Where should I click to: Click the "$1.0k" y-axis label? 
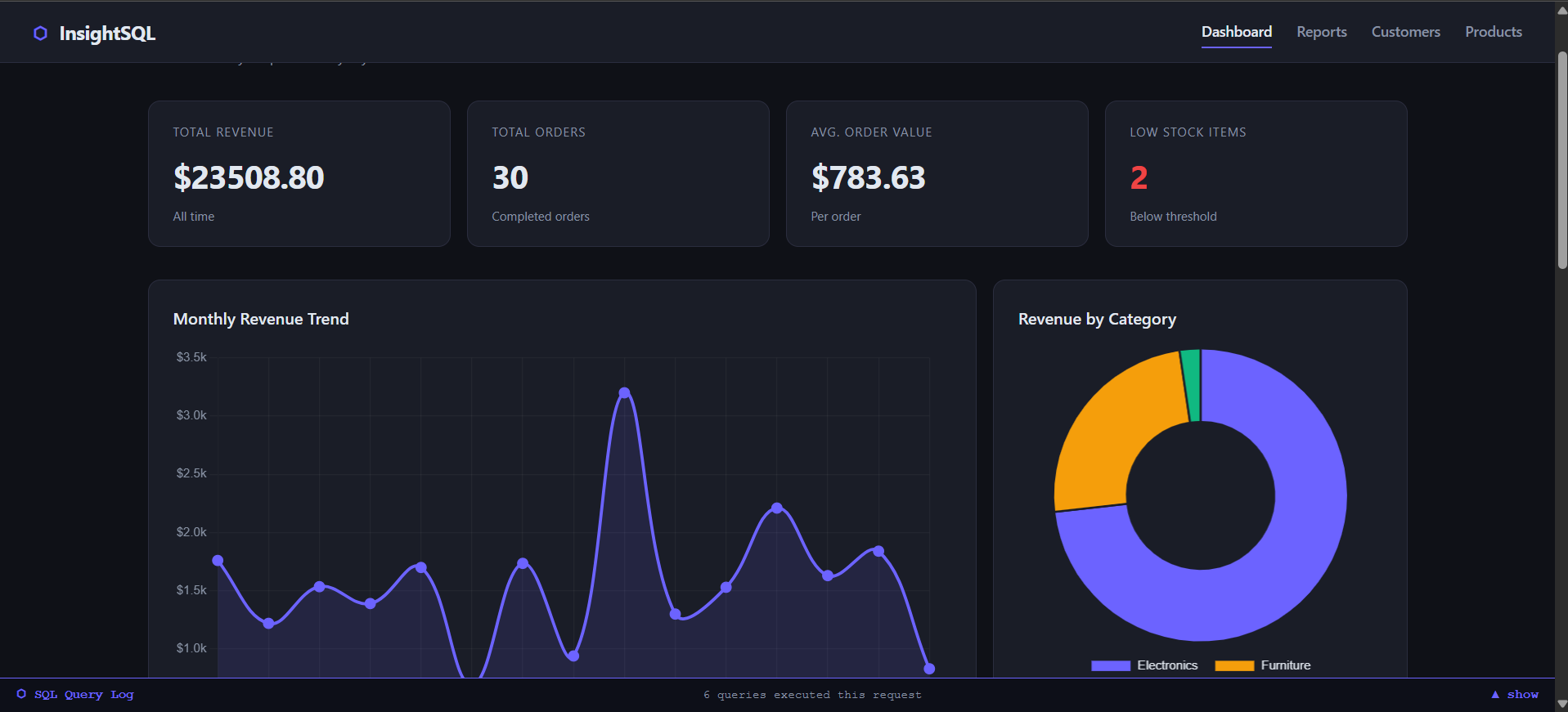[191, 648]
